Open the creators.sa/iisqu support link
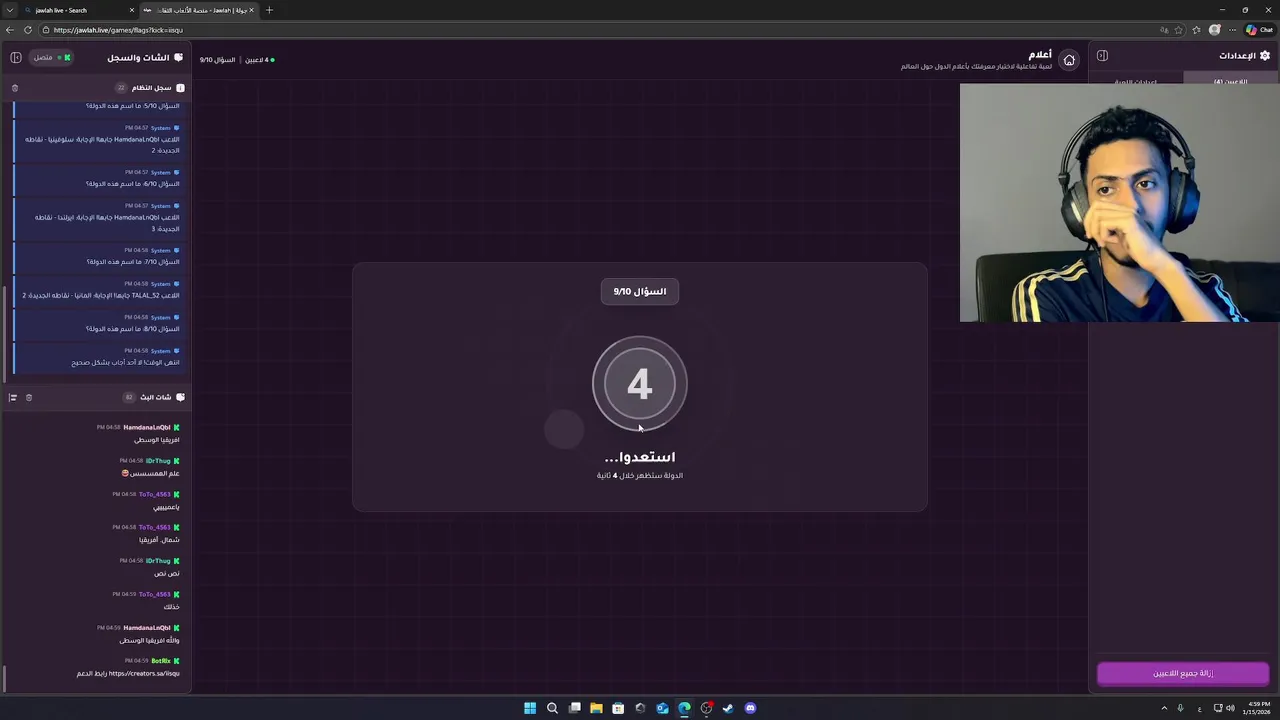 click(x=144, y=673)
